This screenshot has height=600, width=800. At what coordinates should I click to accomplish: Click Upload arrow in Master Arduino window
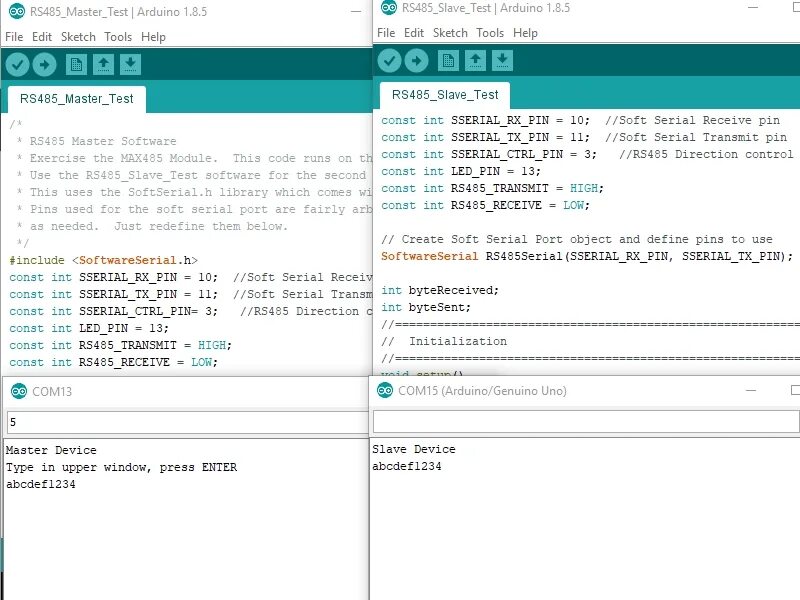click(x=44, y=64)
